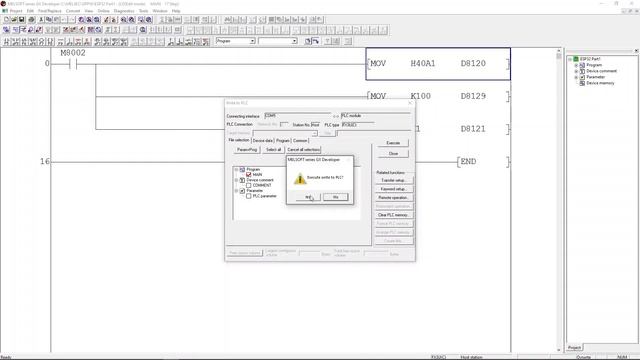The image size is (640, 360).
Task: Select Parameter label in project tree
Action: click(x=596, y=77)
